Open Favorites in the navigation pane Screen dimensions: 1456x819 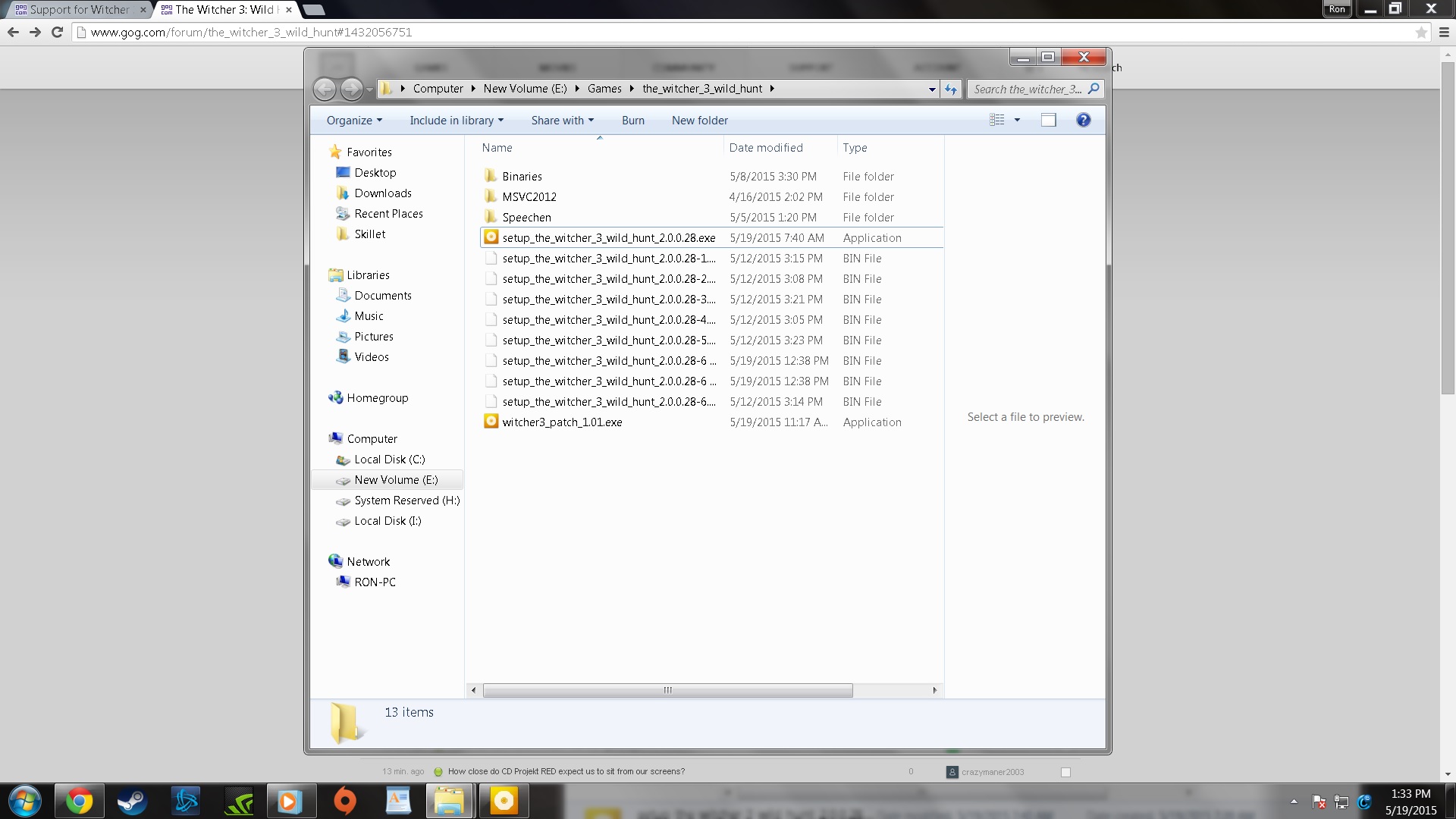click(x=369, y=152)
